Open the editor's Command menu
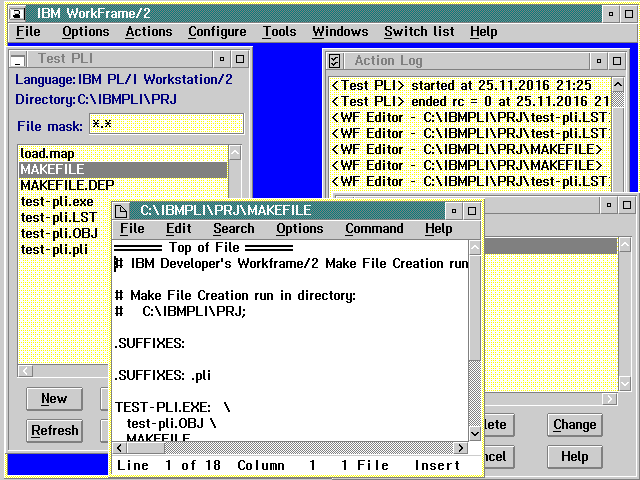The height and width of the screenshot is (480, 640). [x=374, y=229]
